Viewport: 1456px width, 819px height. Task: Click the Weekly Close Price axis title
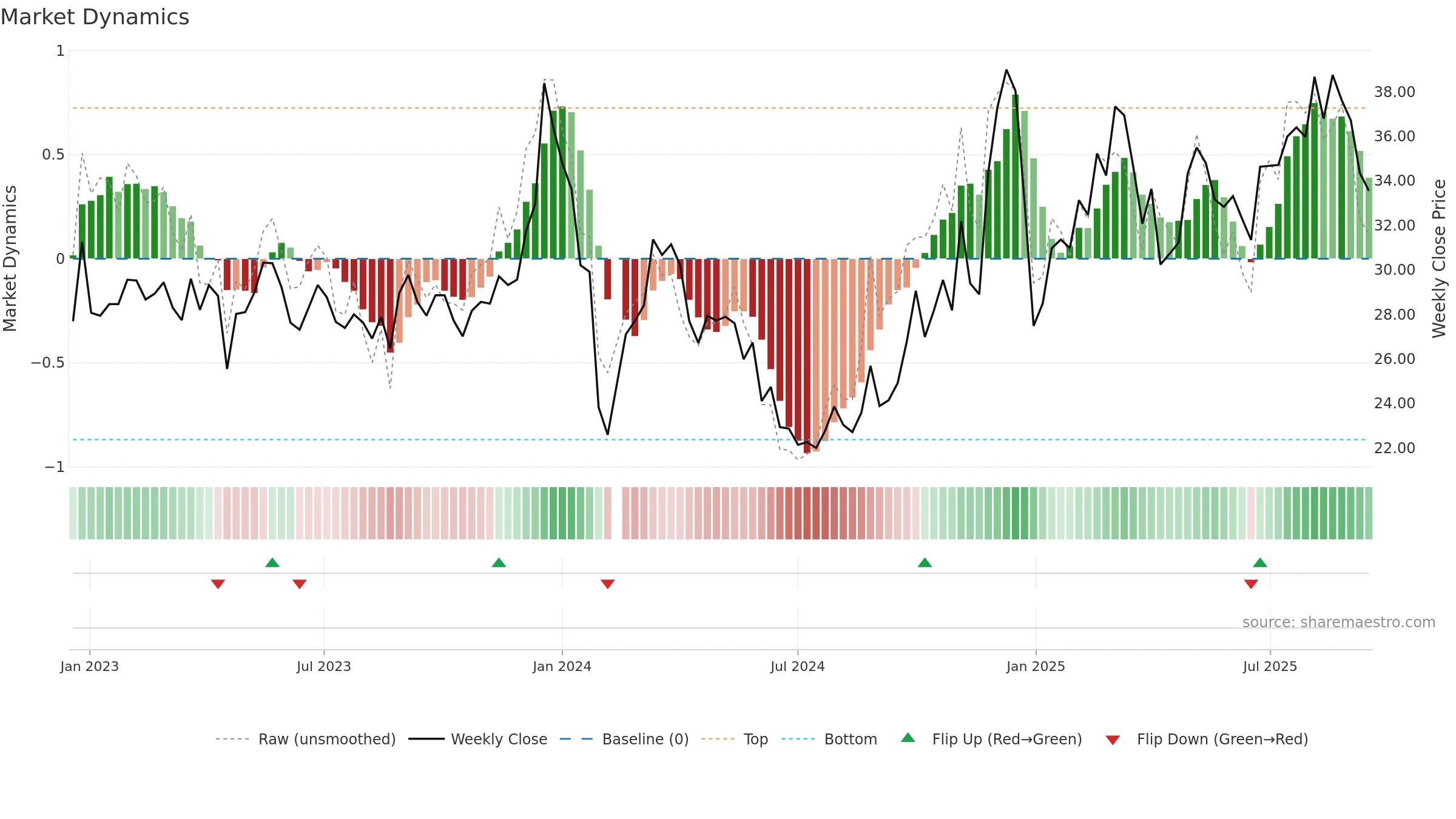click(x=1439, y=258)
